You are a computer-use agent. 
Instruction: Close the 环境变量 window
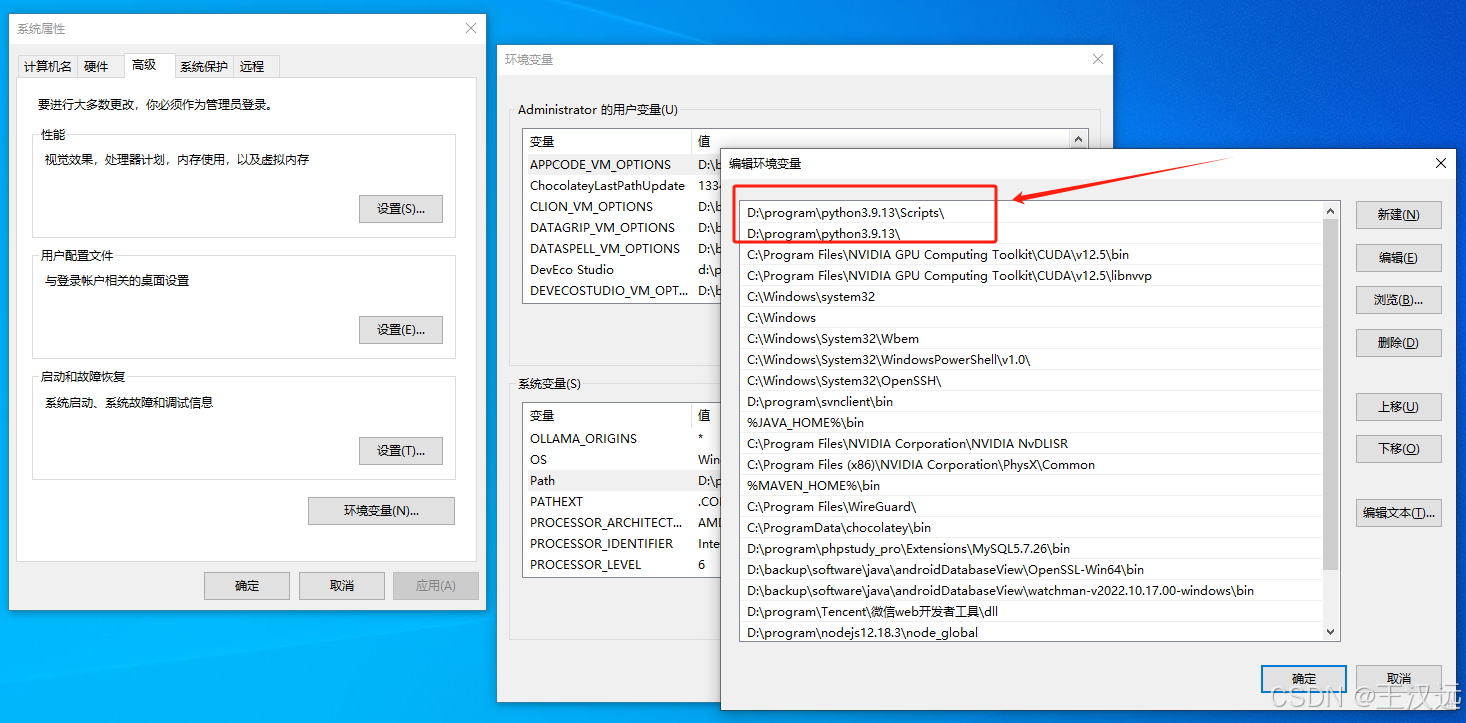click(1097, 60)
